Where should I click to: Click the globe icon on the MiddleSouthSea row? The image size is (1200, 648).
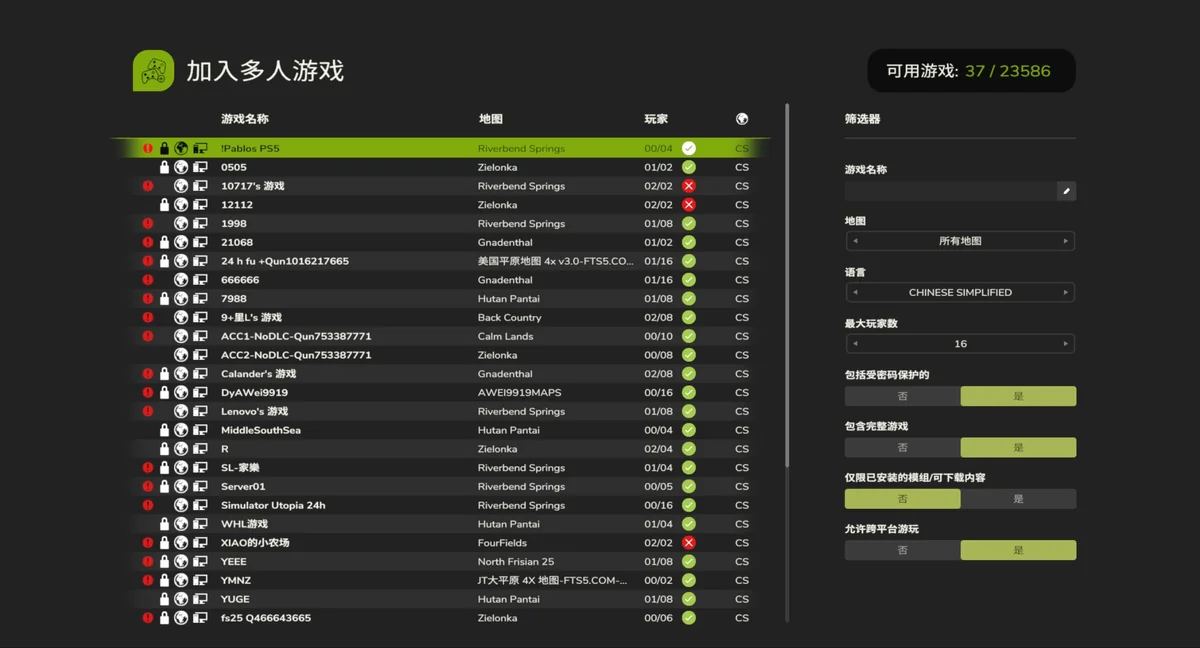[x=181, y=430]
